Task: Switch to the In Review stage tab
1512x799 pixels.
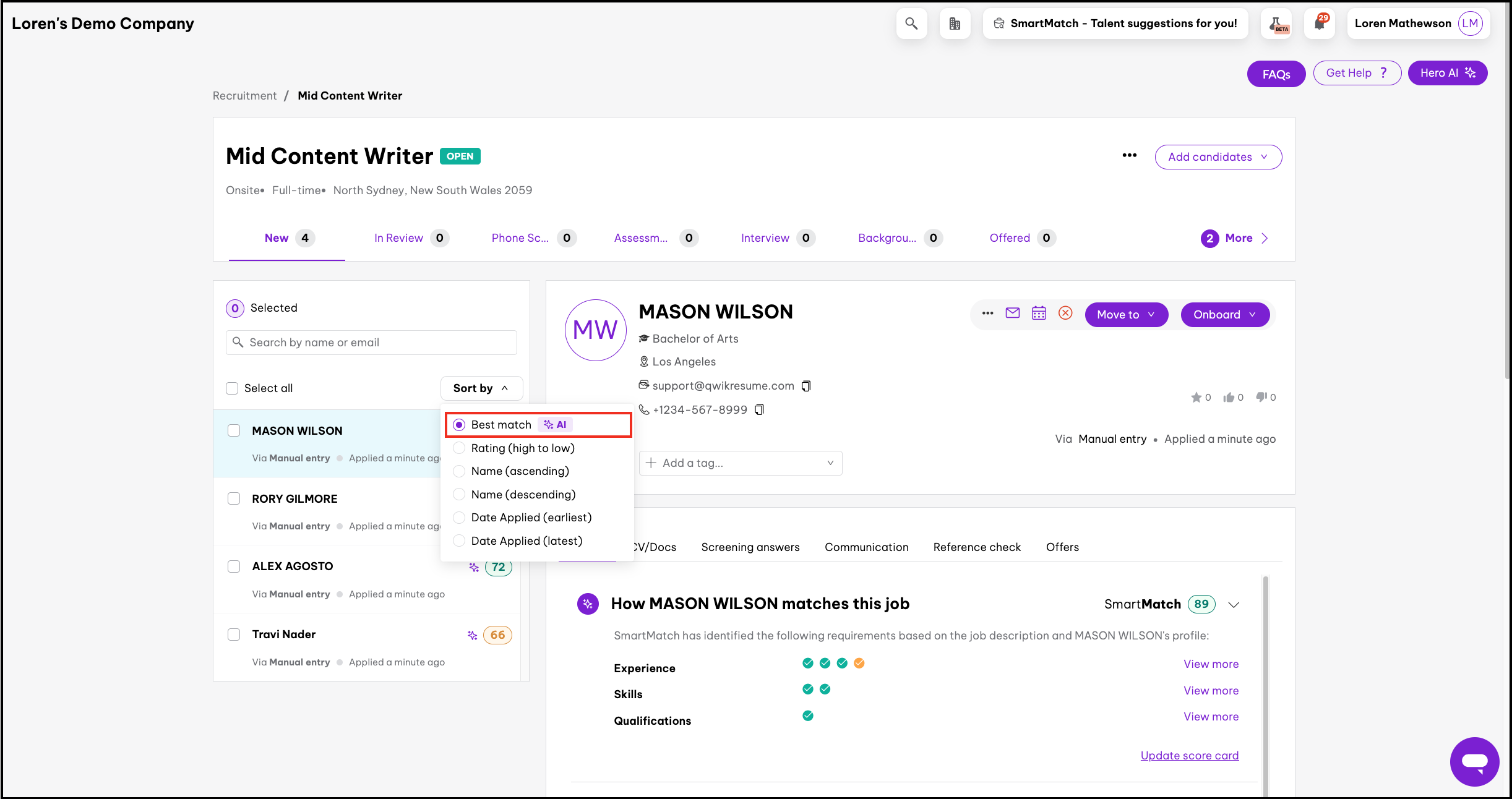Action: coord(398,238)
